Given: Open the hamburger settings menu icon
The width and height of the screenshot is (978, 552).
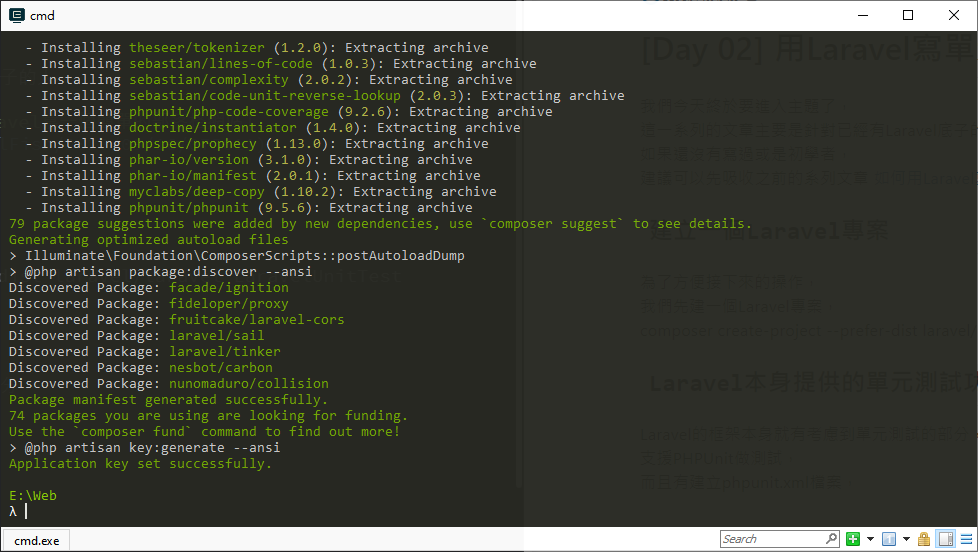Looking at the screenshot, I should [x=966, y=539].
